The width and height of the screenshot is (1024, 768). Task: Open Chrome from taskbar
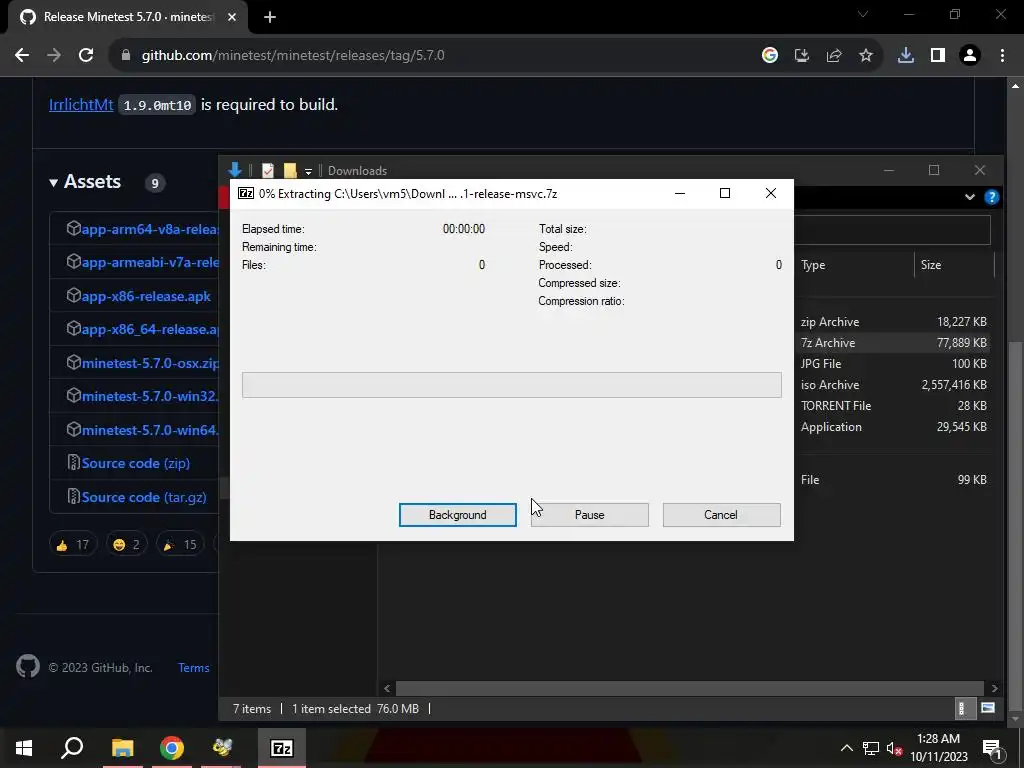pyautogui.click(x=172, y=748)
